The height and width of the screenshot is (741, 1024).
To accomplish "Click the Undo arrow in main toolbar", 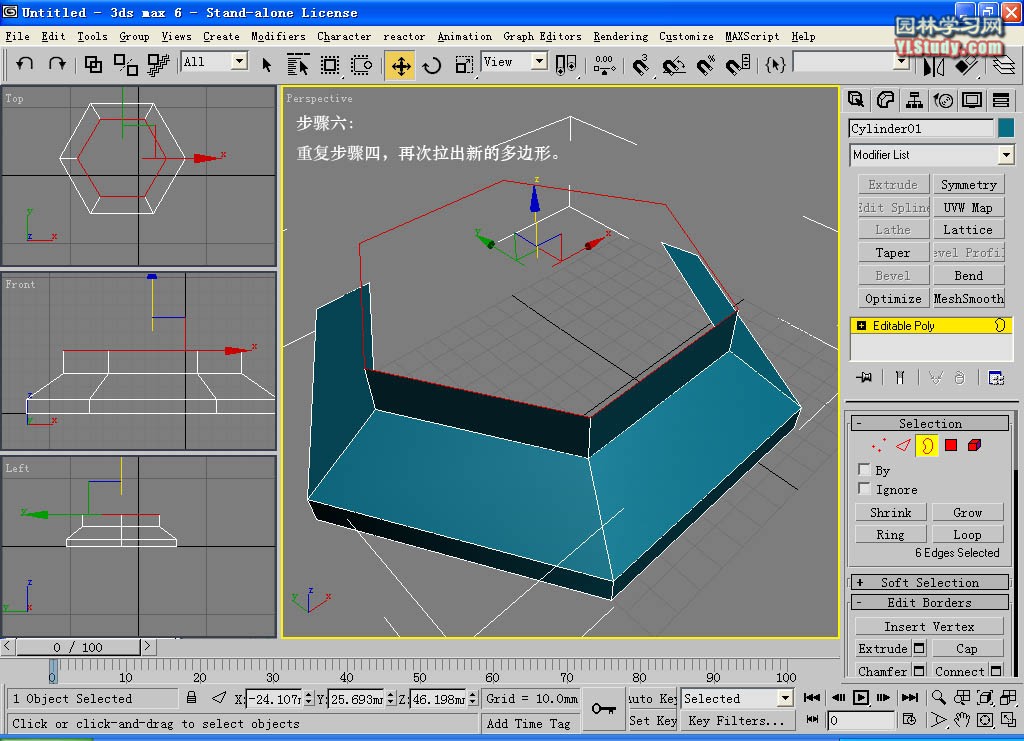I will (25, 64).
